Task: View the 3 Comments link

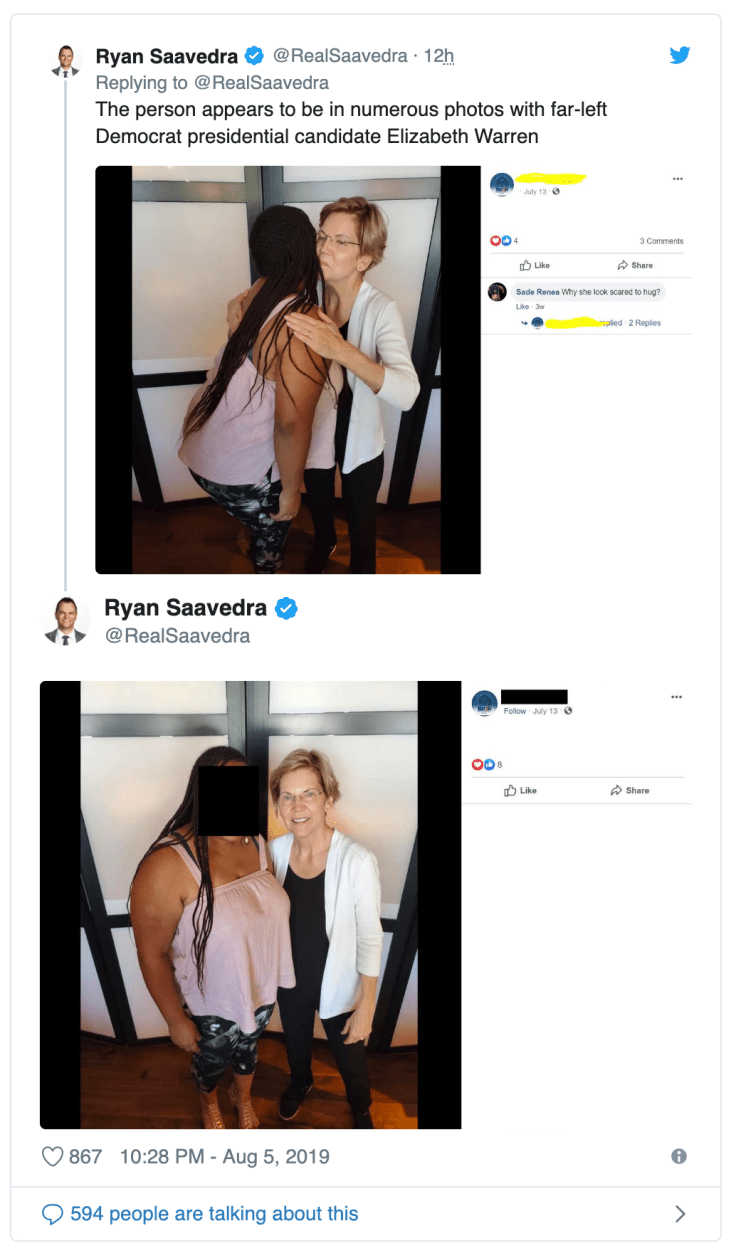Action: point(661,240)
